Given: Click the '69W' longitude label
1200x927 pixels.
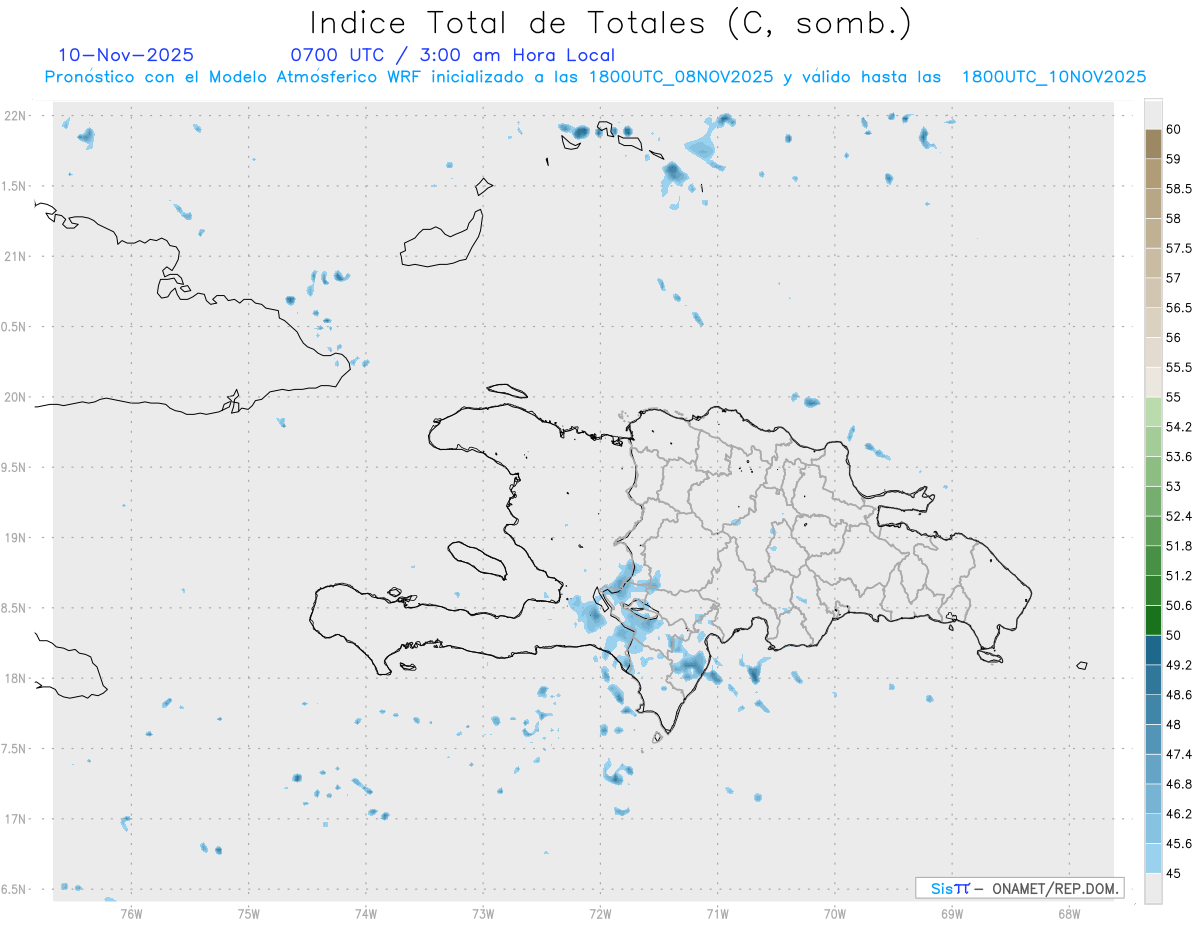Looking at the screenshot, I should (x=952, y=913).
